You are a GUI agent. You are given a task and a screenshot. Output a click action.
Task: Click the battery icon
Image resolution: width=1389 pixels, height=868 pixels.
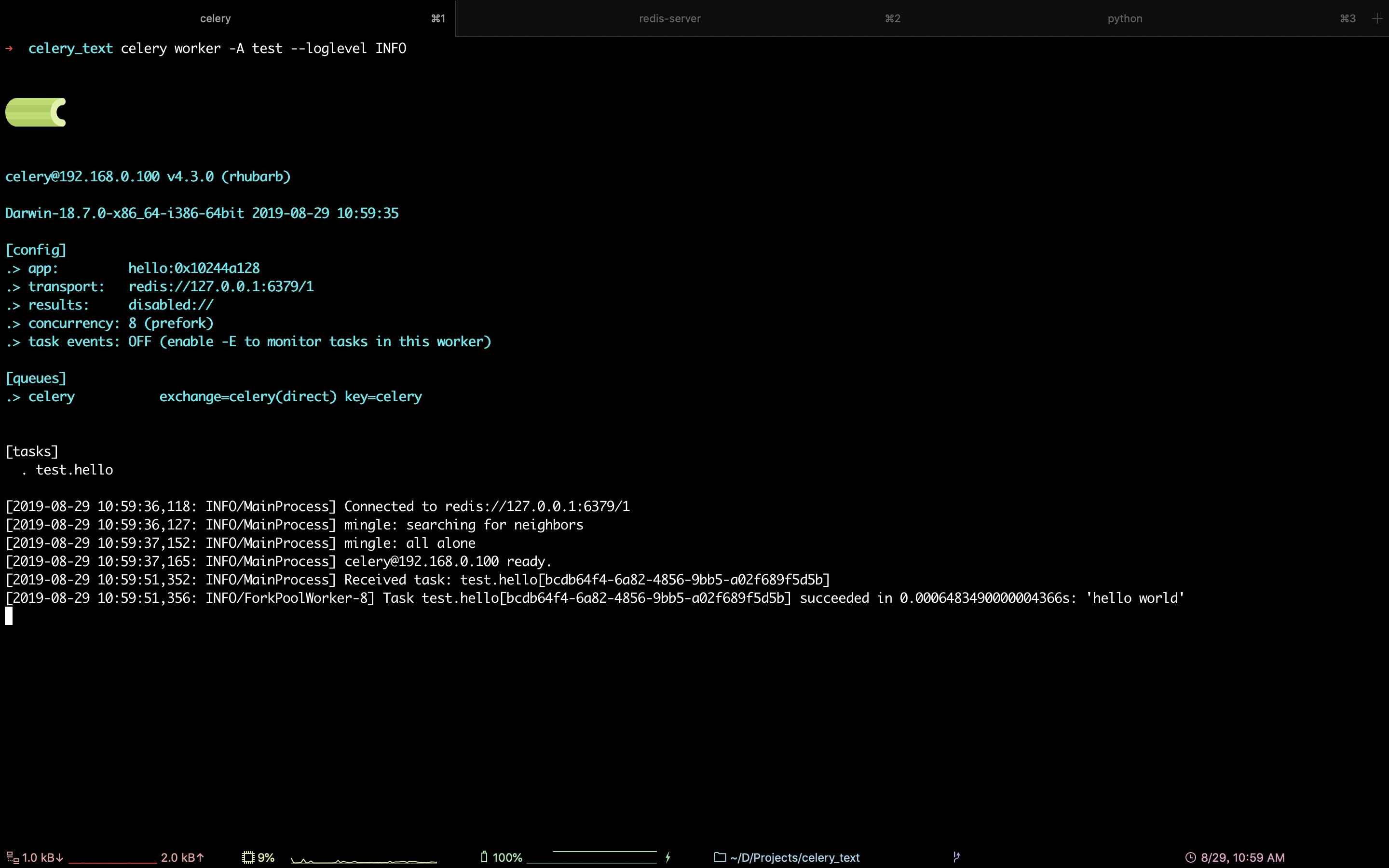(484, 857)
